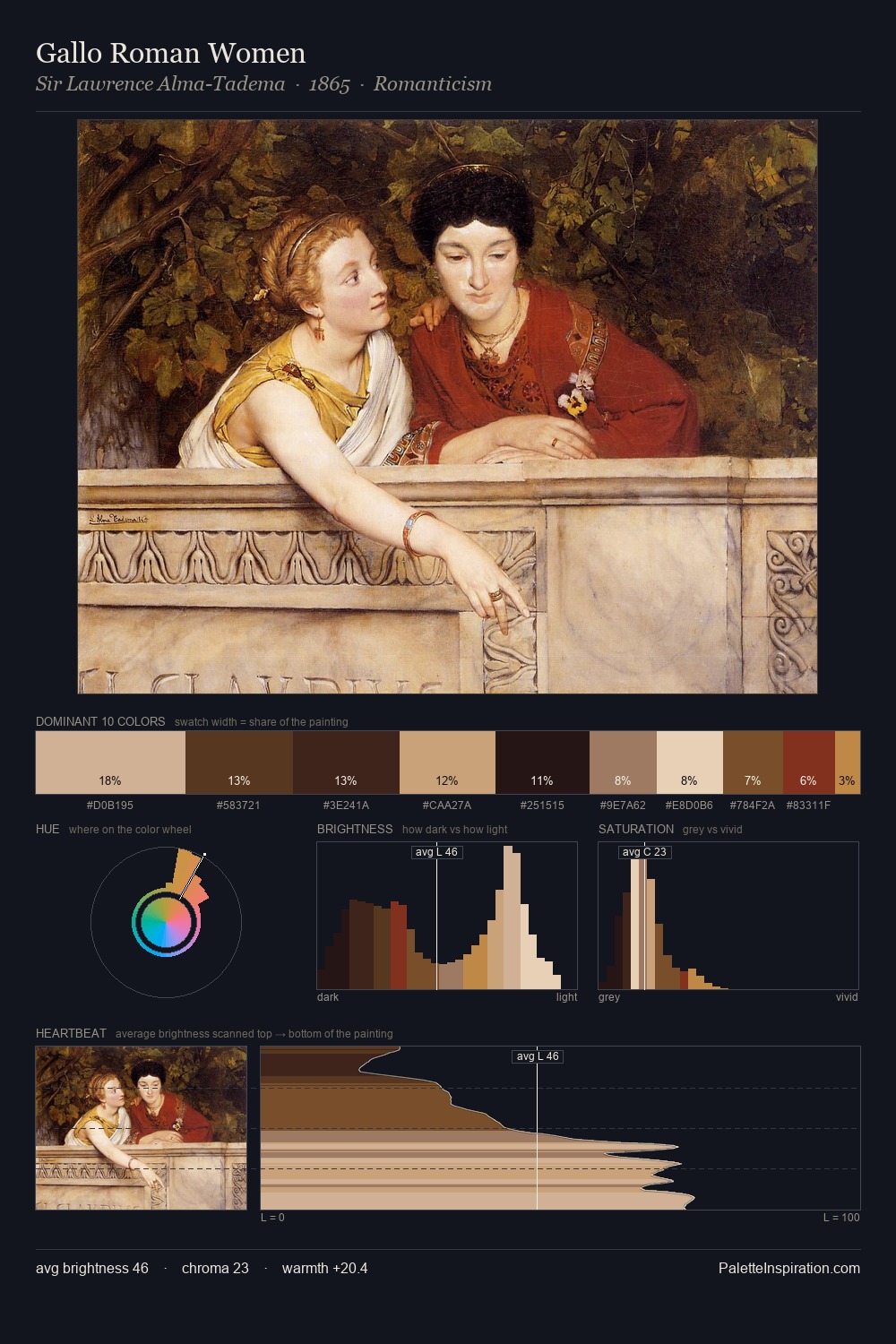This screenshot has height=1344, width=896.
Task: Click the DOMINANT 10 COLORS heading
Action: point(100,722)
